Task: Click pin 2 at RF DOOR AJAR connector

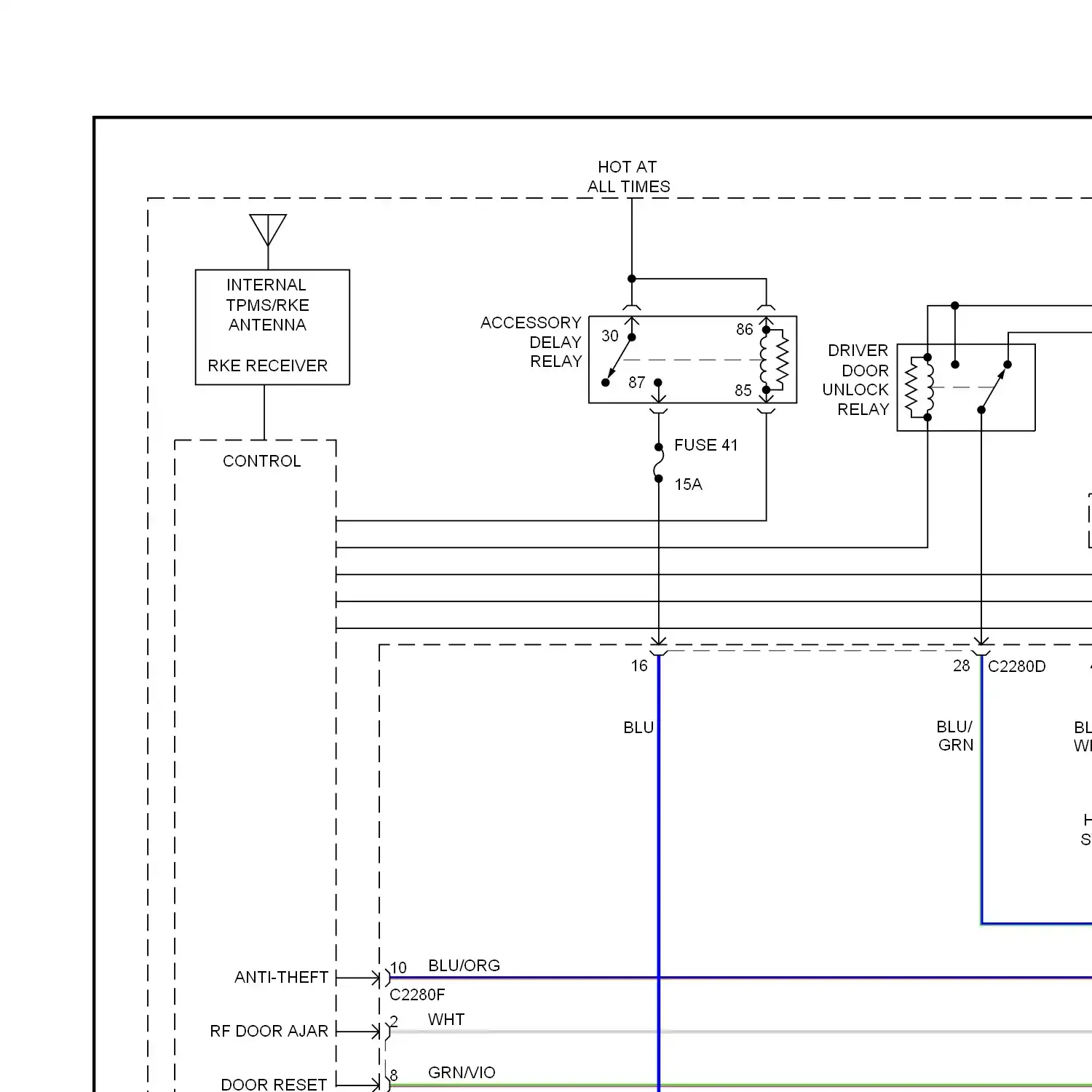Action: pyautogui.click(x=394, y=1021)
